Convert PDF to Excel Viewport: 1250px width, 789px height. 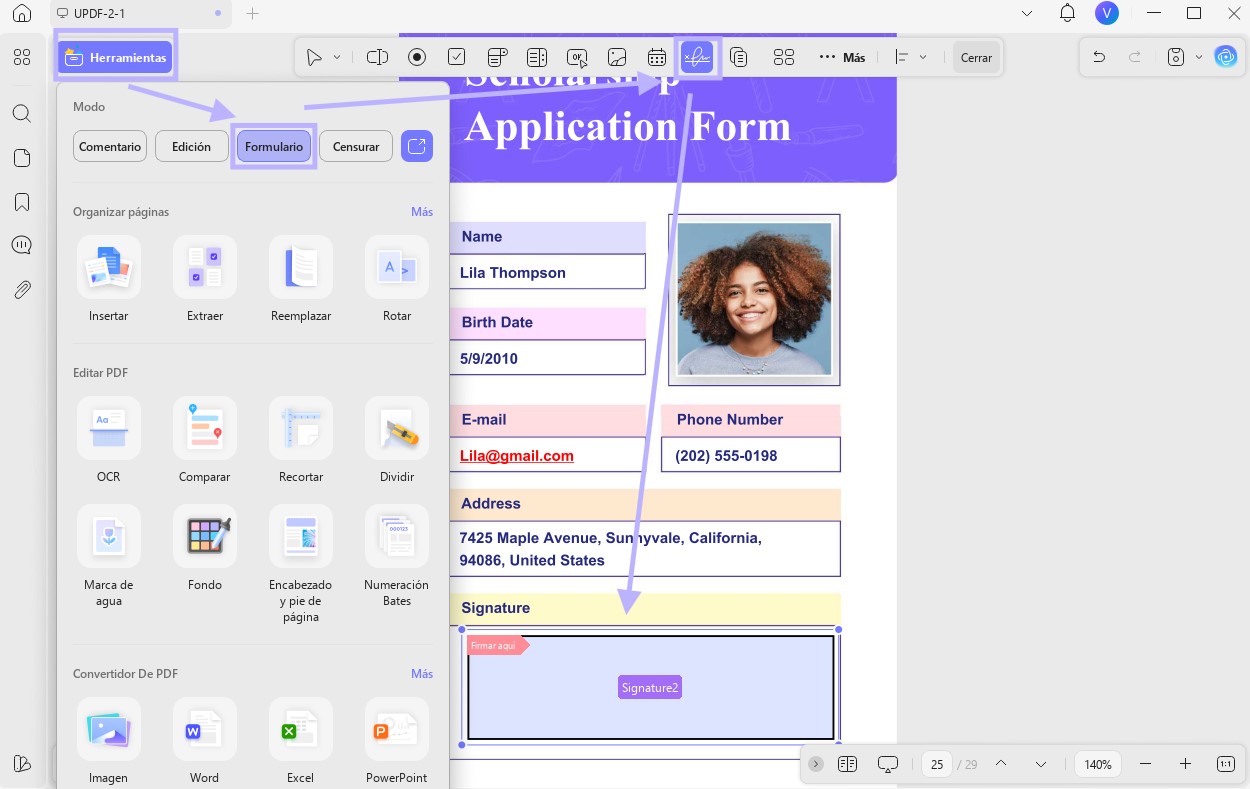[x=300, y=741]
